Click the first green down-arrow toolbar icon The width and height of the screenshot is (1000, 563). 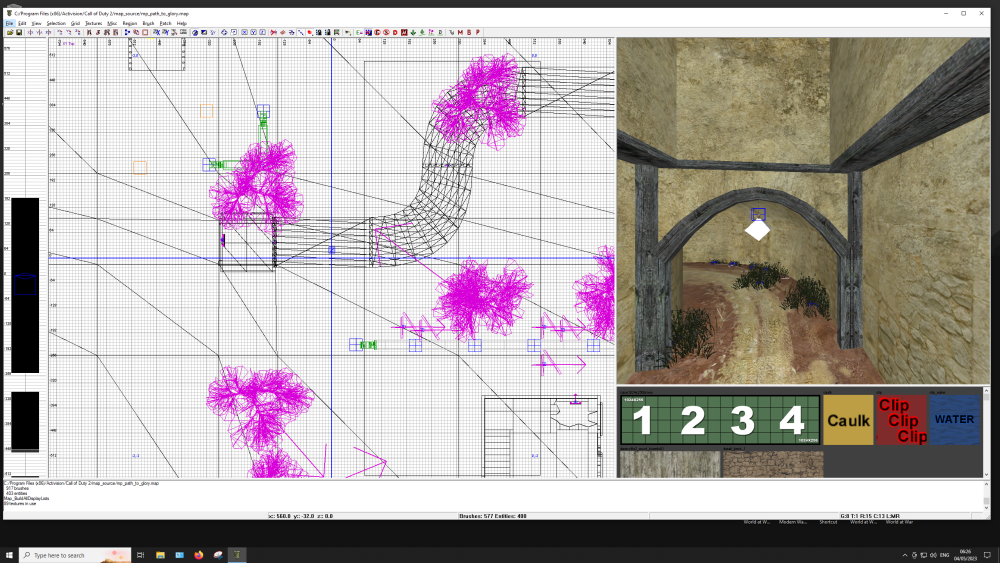pyautogui.click(x=413, y=32)
